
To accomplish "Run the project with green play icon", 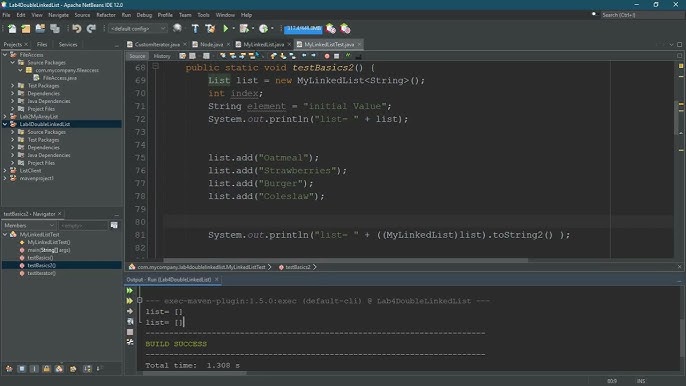I will [x=226, y=28].
